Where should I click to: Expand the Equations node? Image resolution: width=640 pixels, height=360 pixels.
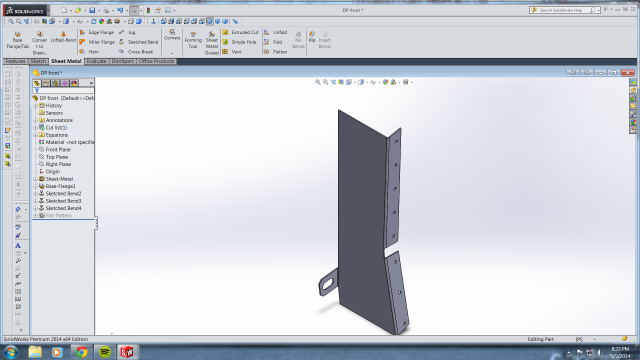[36, 135]
